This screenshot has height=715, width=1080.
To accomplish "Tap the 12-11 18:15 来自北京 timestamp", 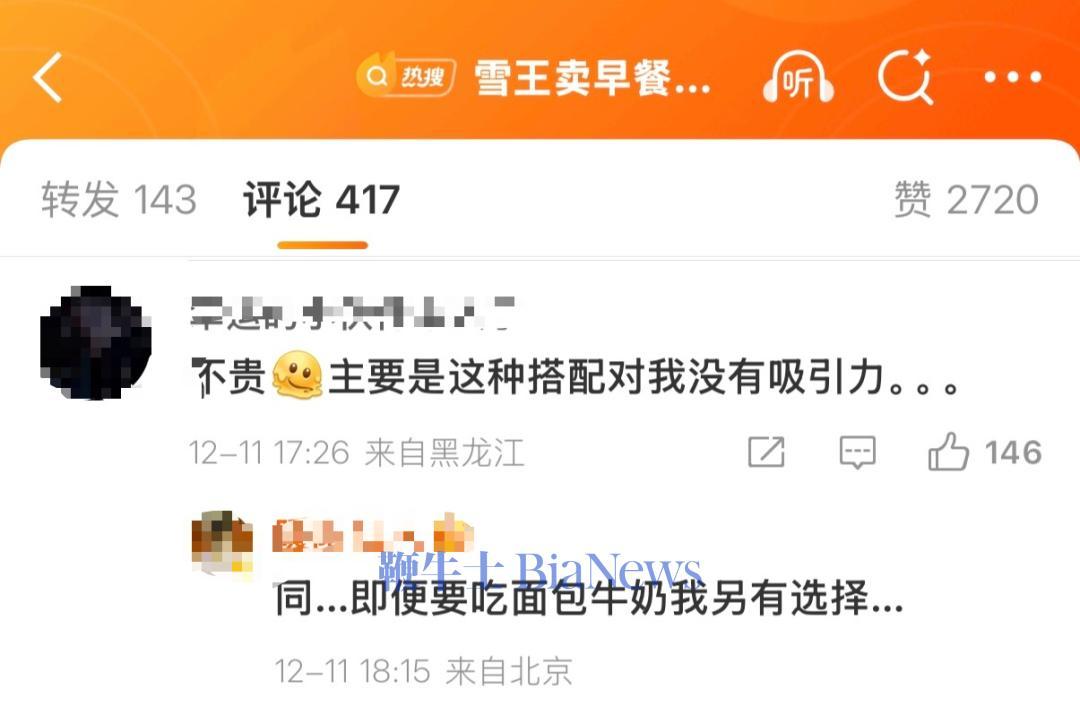I will tap(424, 671).
